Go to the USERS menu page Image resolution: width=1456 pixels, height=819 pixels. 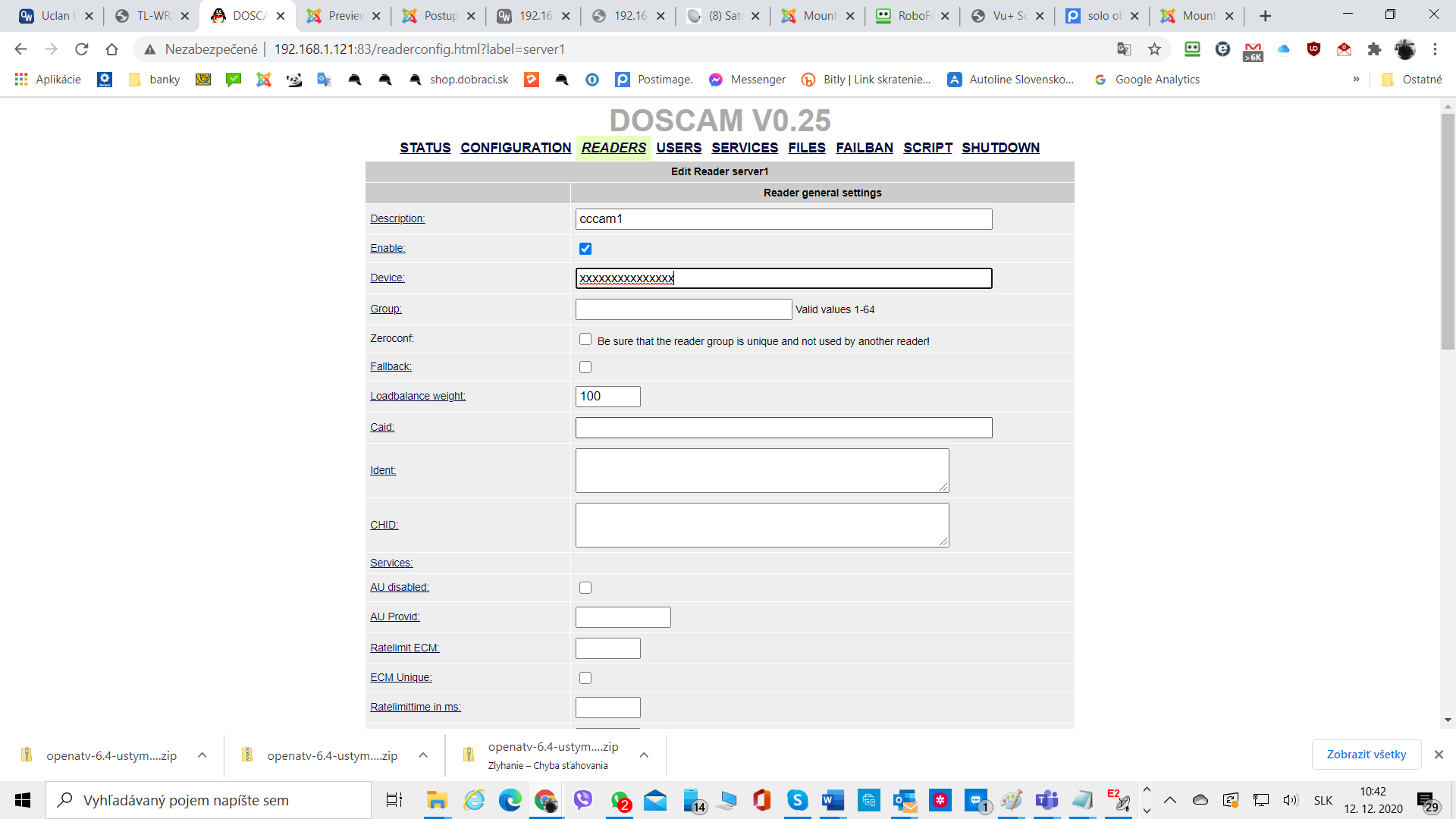coord(679,148)
